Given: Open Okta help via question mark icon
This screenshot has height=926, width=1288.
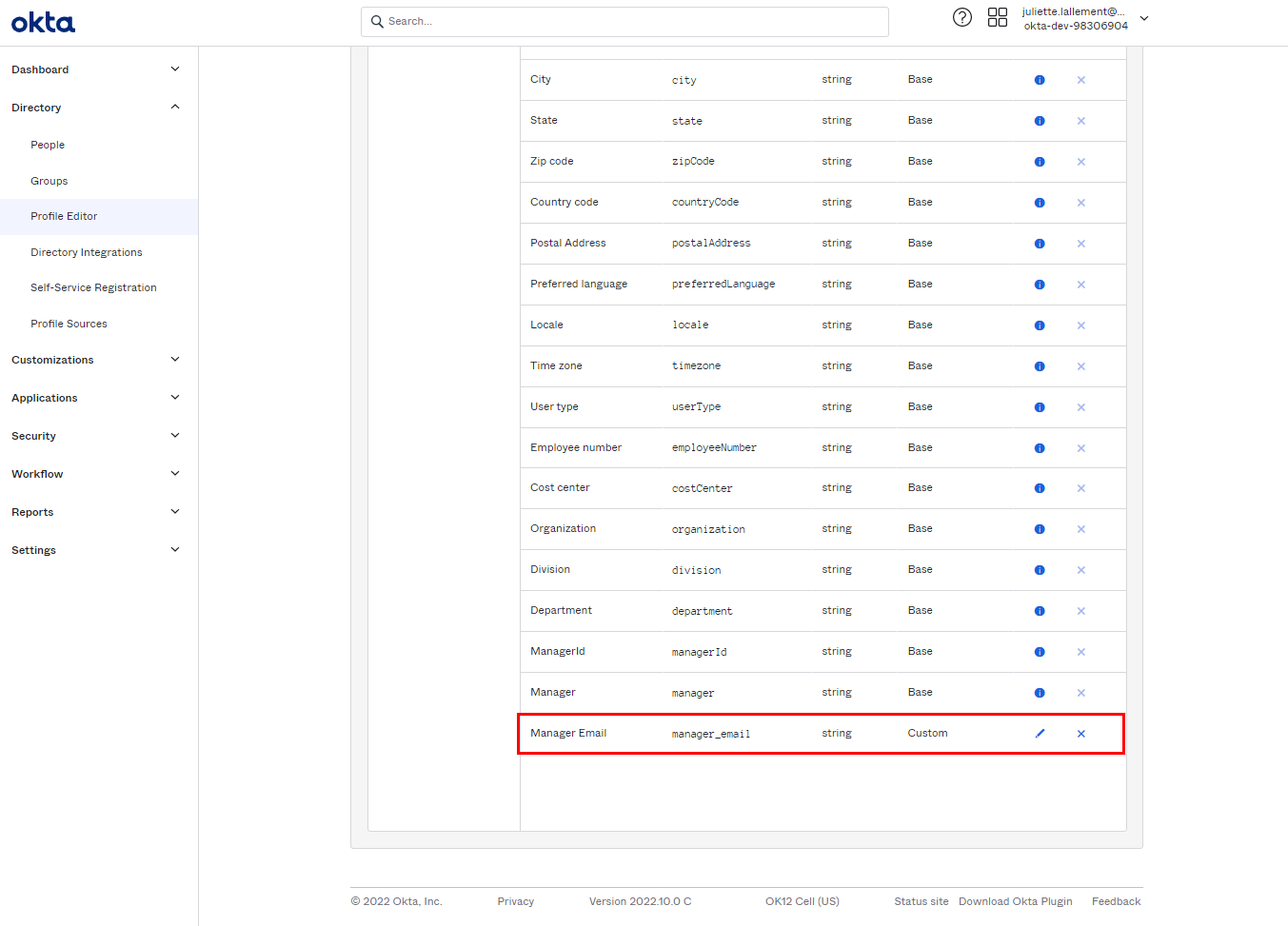Looking at the screenshot, I should click(961, 17).
